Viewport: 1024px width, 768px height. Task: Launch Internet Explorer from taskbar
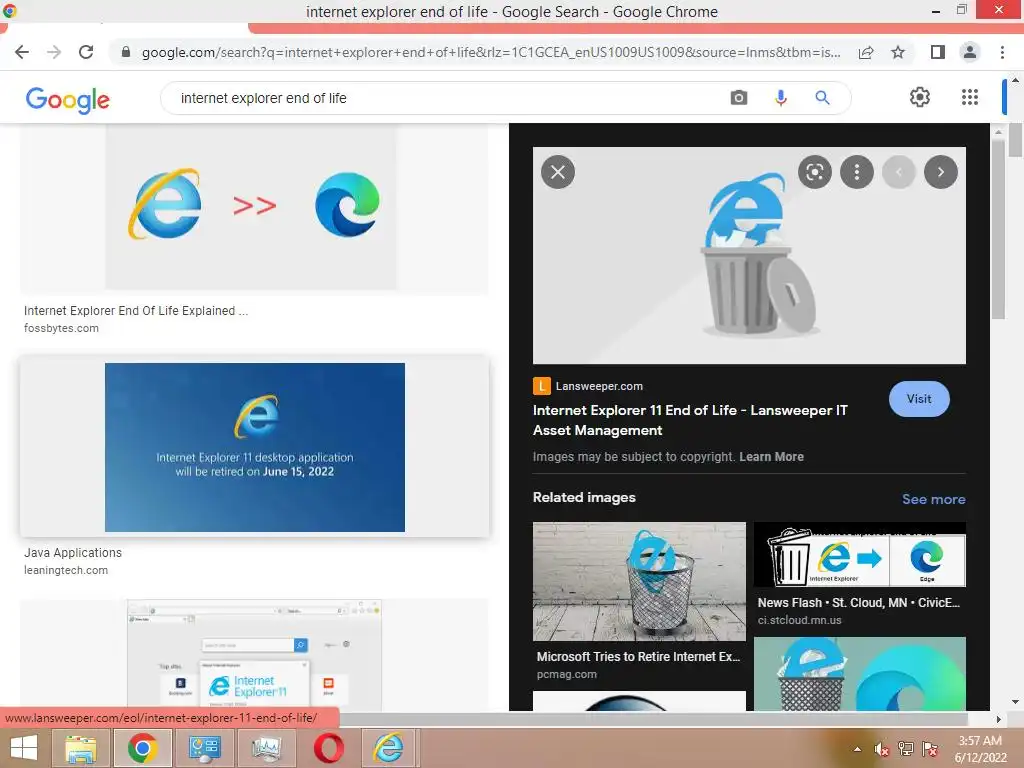389,748
